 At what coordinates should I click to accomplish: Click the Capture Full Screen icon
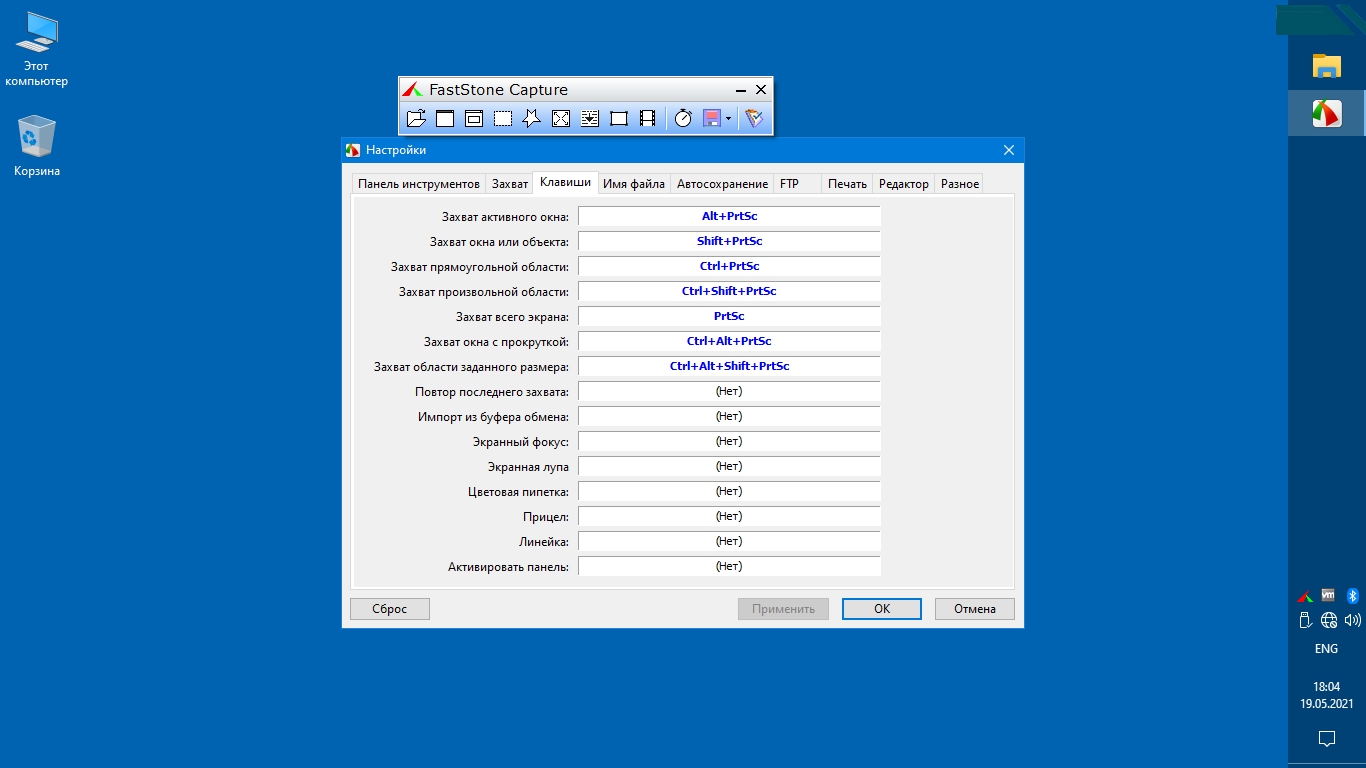(x=561, y=119)
